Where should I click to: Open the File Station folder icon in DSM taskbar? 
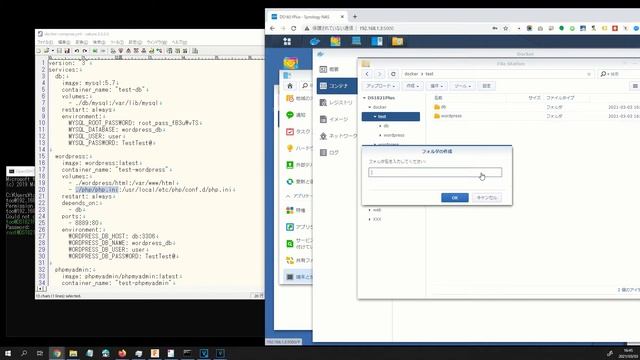pos(397,41)
